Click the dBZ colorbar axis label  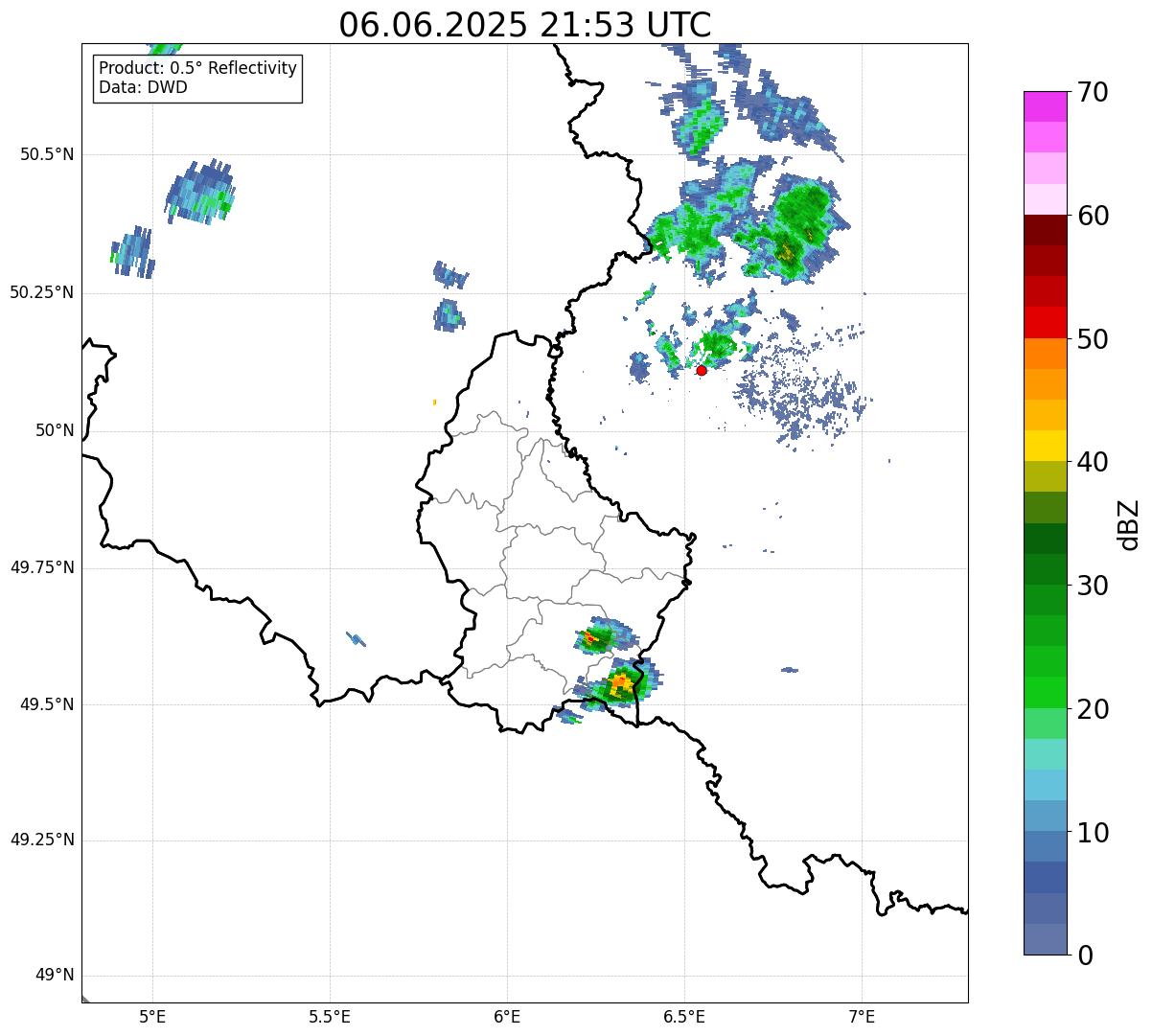1129,524
